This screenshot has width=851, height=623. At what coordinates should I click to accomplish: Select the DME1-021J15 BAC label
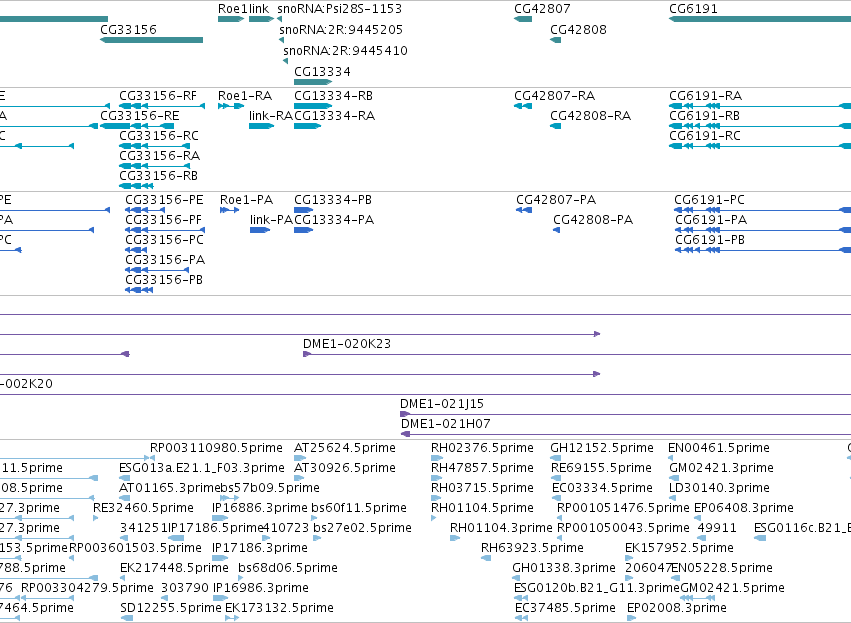point(442,404)
